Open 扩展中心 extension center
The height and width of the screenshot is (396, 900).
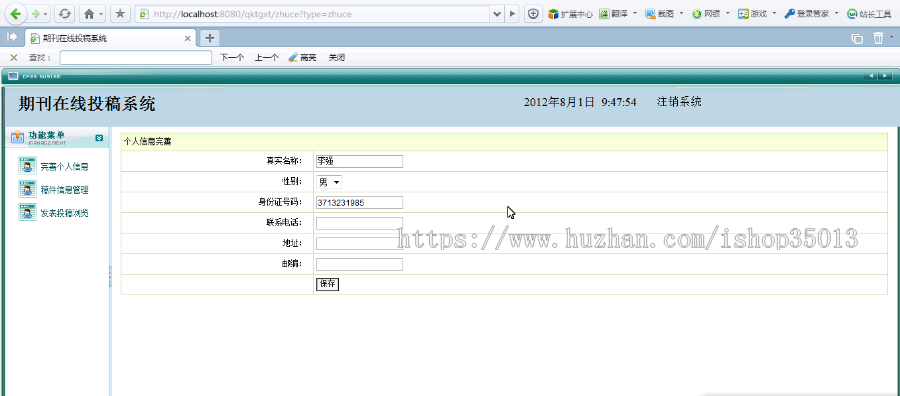pos(570,14)
